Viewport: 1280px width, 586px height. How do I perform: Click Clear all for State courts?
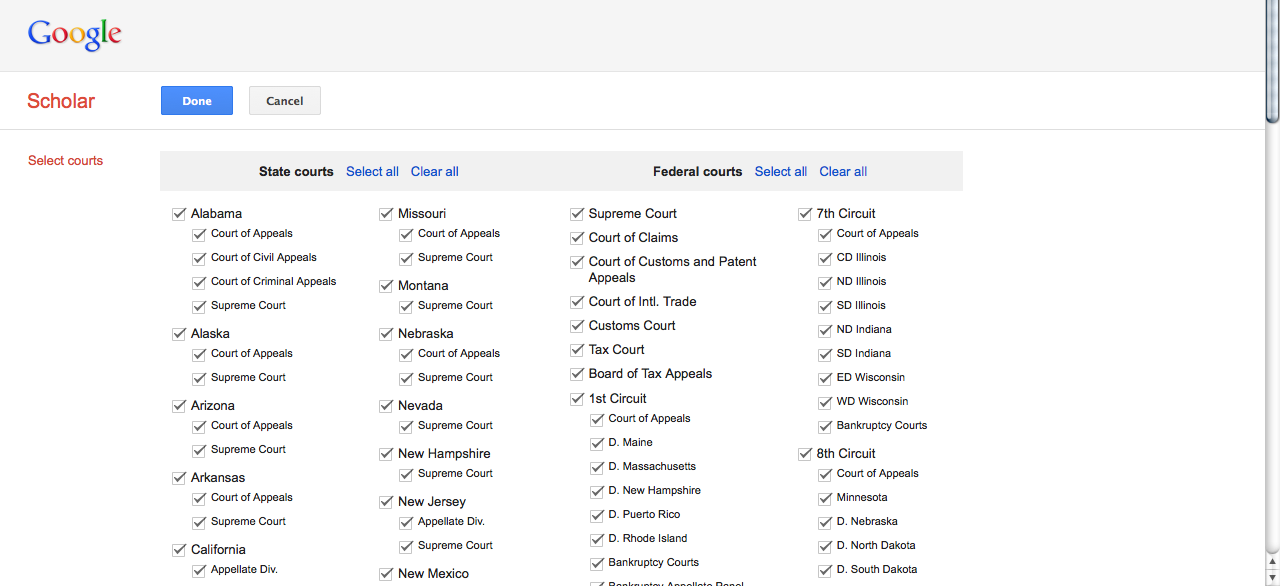coord(434,171)
